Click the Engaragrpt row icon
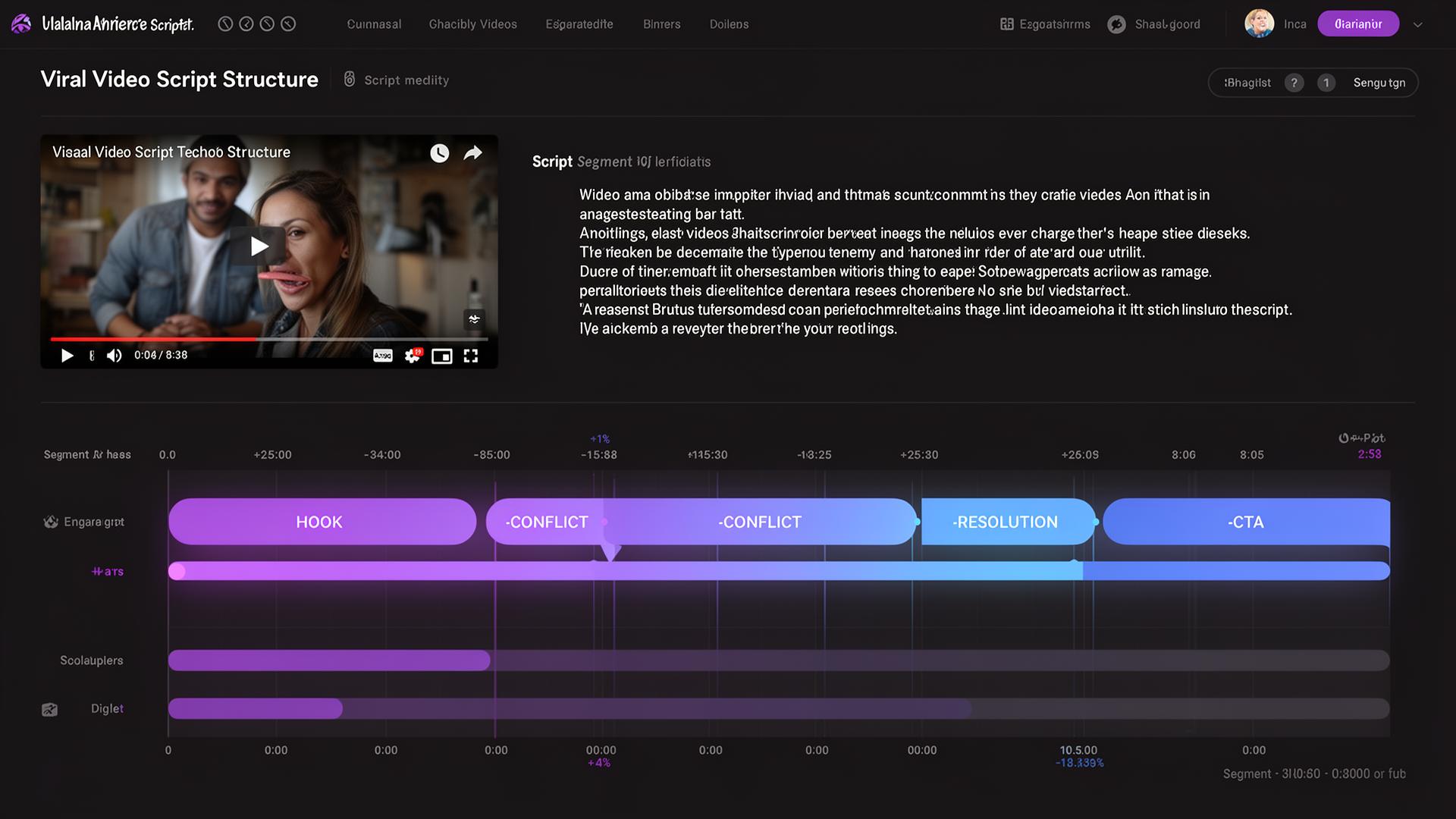This screenshot has width=1456, height=819. point(51,522)
